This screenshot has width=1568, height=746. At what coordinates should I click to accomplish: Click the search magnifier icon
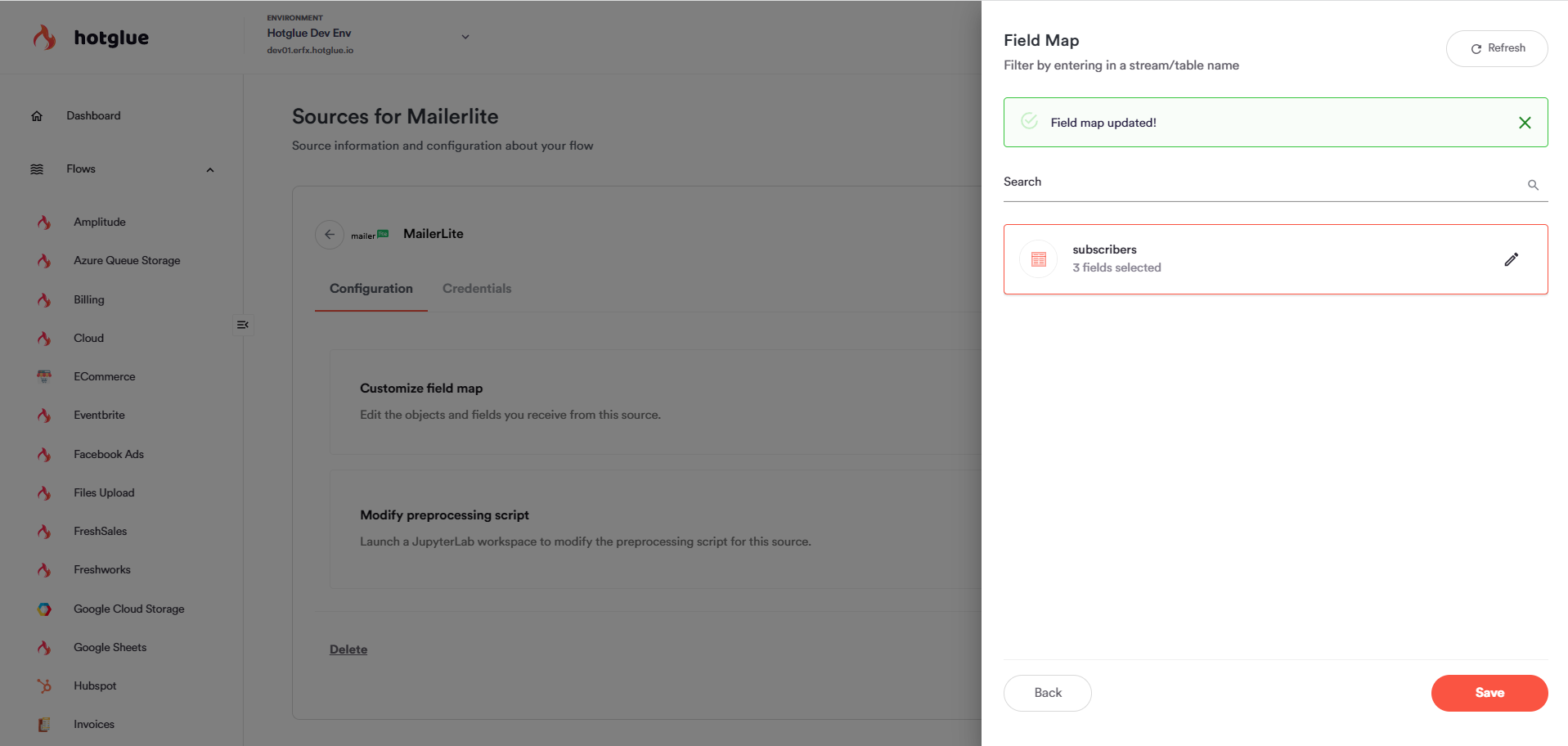(1533, 185)
